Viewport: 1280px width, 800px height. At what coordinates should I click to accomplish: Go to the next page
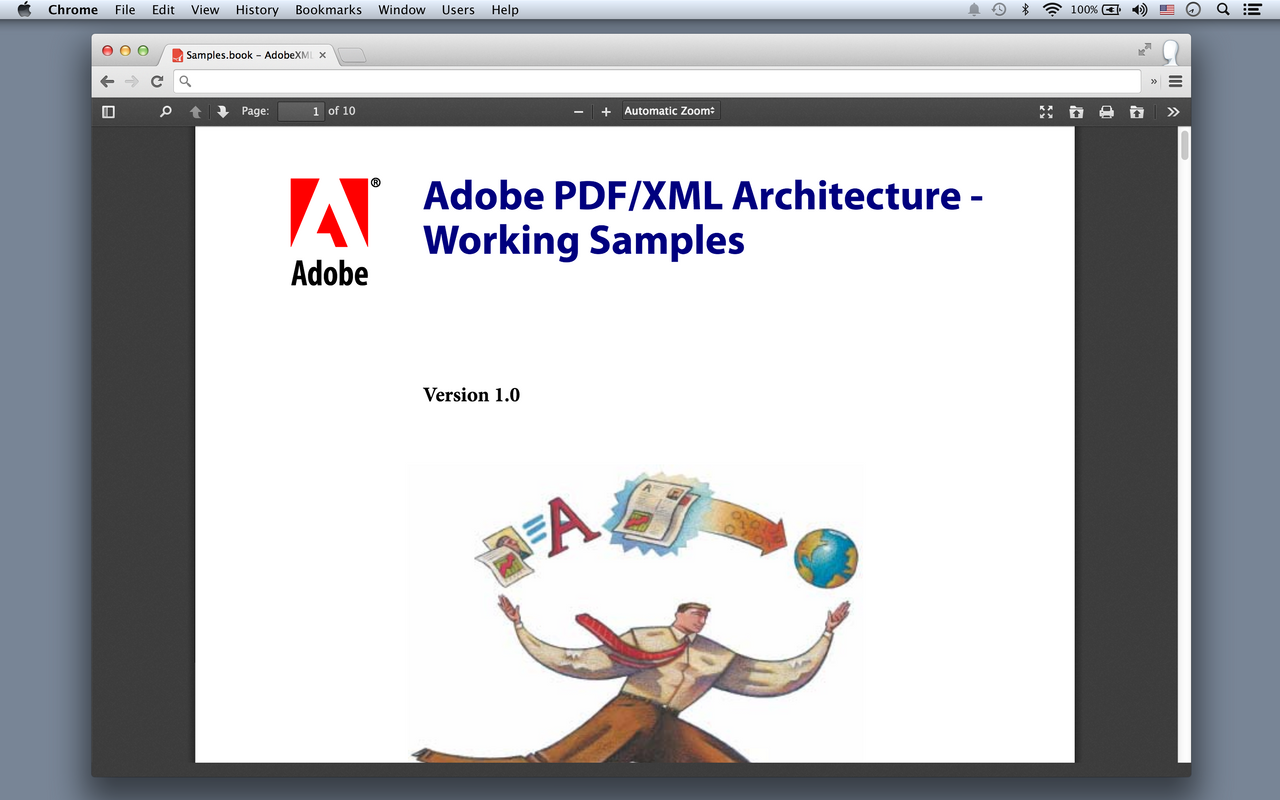[223, 111]
